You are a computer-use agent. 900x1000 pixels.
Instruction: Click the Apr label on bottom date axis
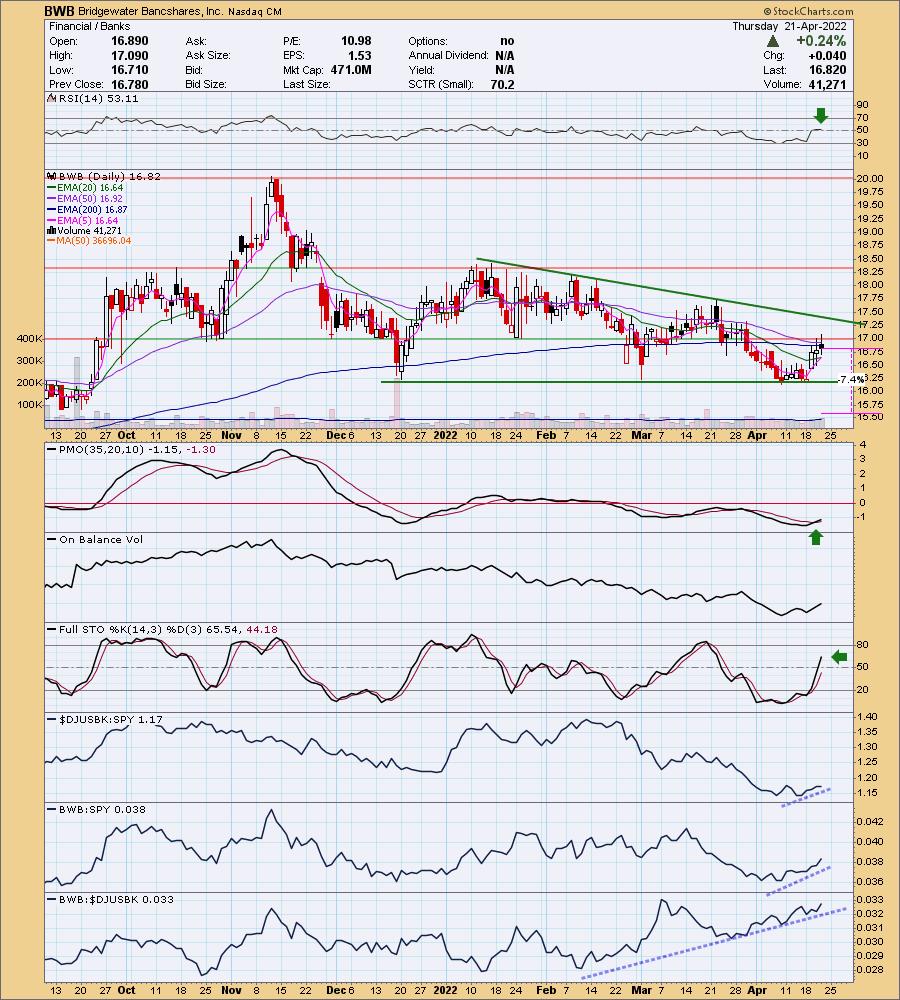click(x=757, y=990)
